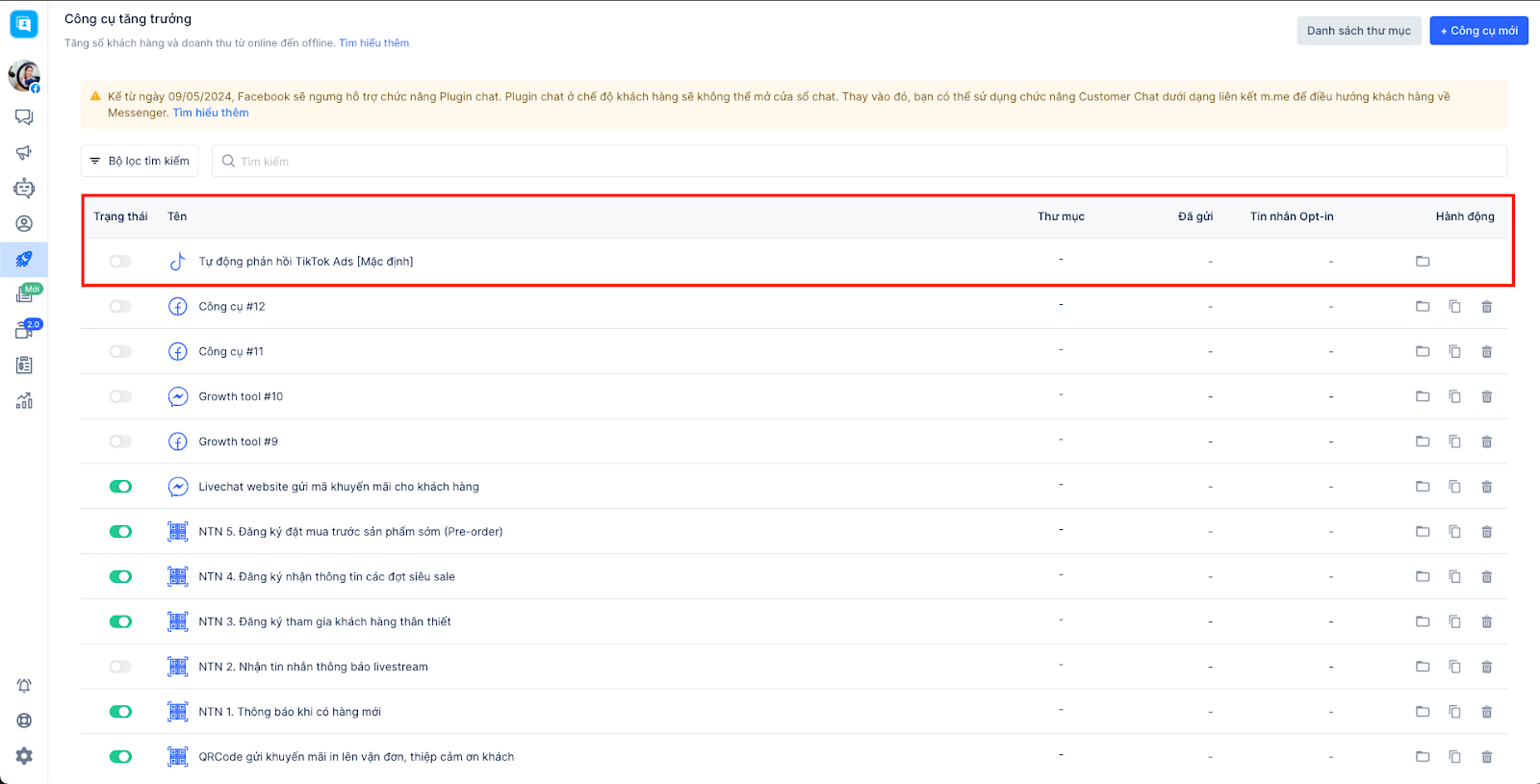Open the megaphone broadcast icon in sidebar
Screen dimensions: 1540x784
(x=24, y=153)
